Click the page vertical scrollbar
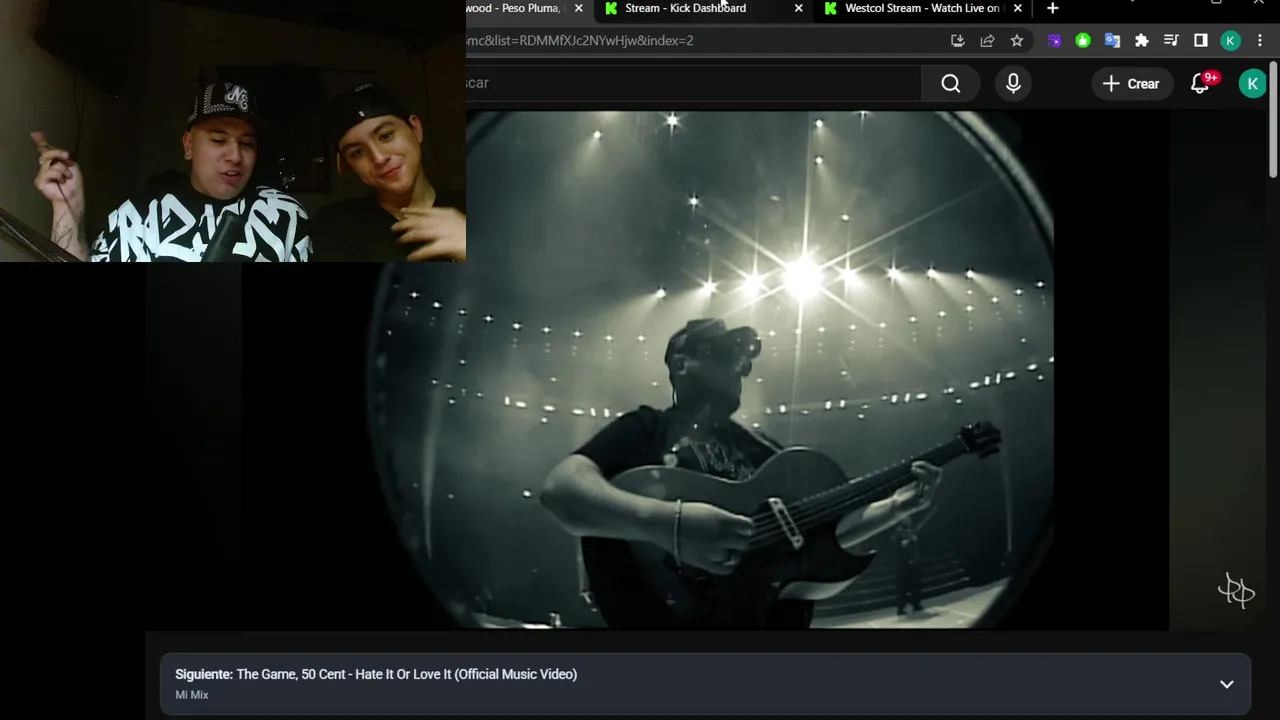Image resolution: width=1280 pixels, height=720 pixels. (1273, 120)
